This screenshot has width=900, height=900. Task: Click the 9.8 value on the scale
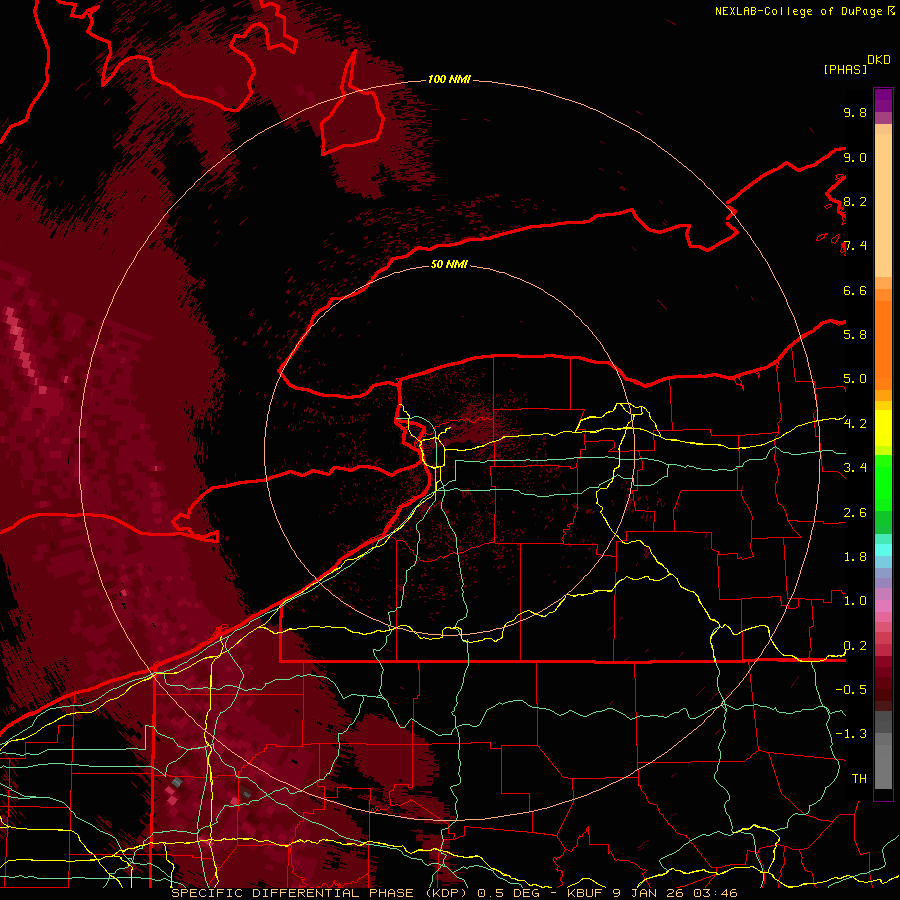(x=855, y=112)
